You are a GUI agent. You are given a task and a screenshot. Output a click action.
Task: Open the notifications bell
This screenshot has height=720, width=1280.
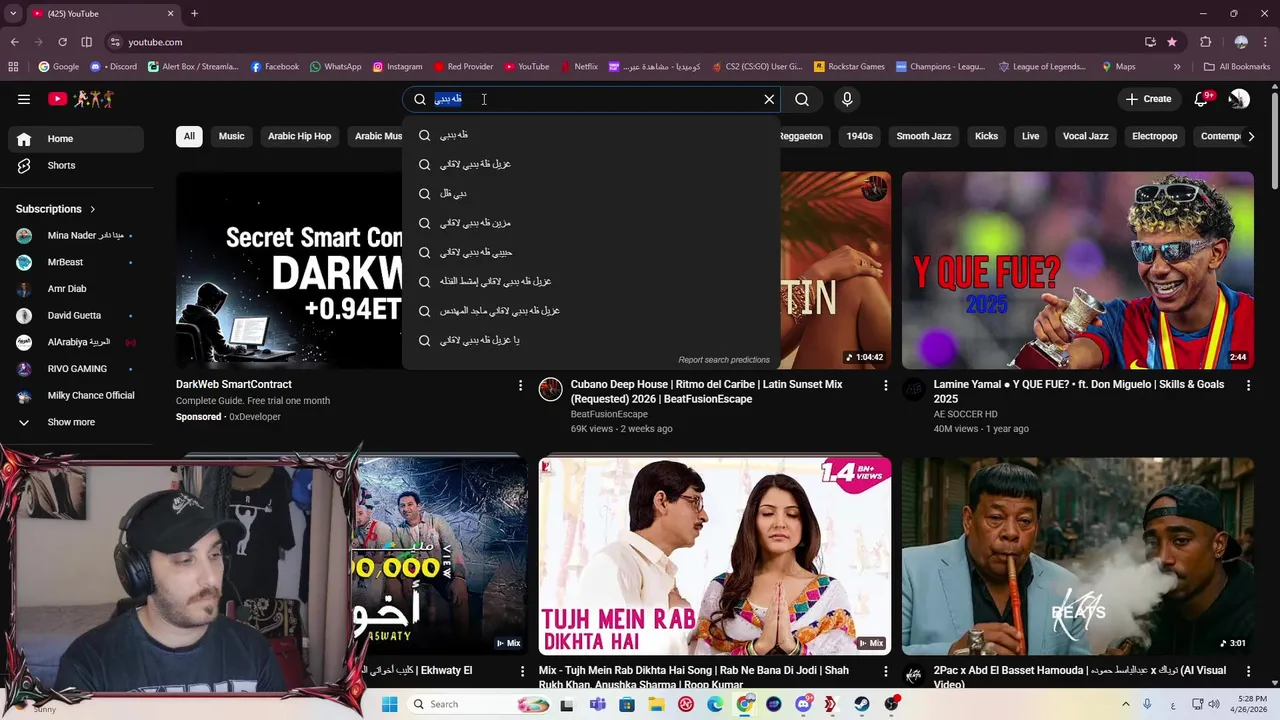(1202, 99)
